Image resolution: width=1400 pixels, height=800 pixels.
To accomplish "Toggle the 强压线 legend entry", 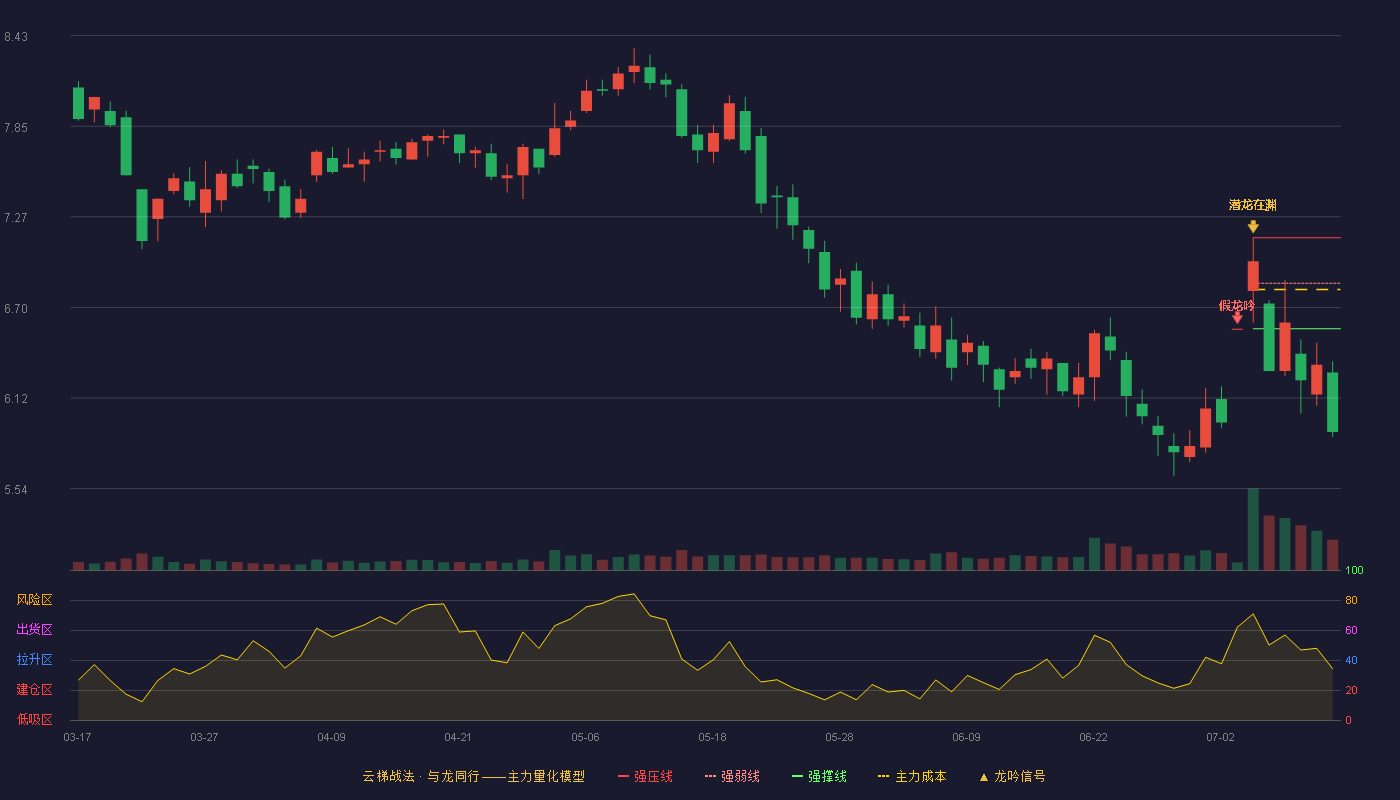I will 645,776.
